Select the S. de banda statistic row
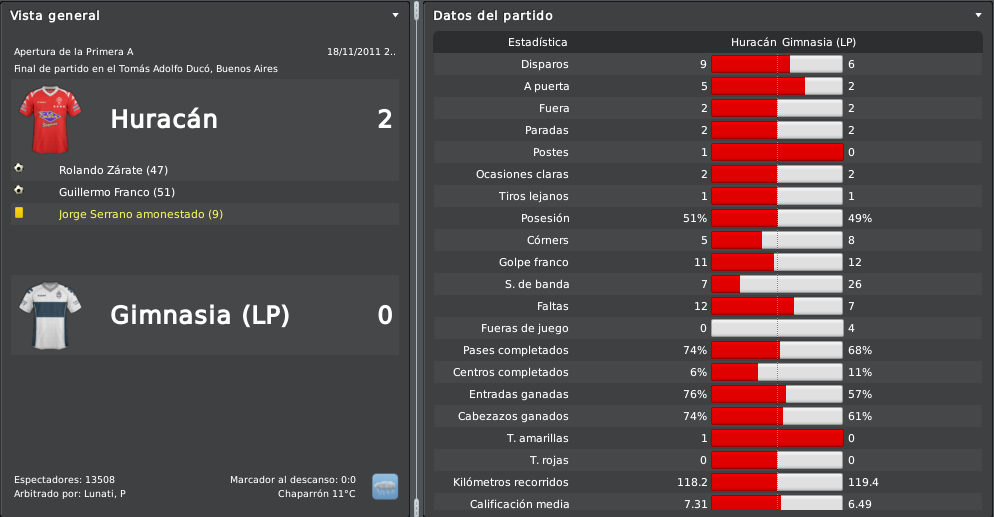Viewport: 994px width, 517px height. point(707,284)
